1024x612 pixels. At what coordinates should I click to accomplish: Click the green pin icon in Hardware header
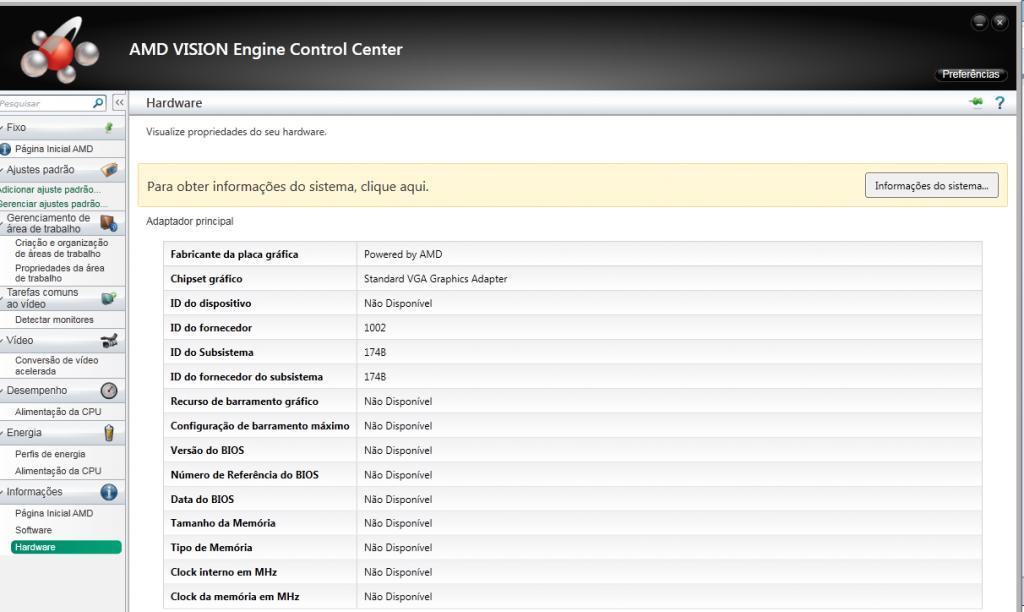point(976,103)
